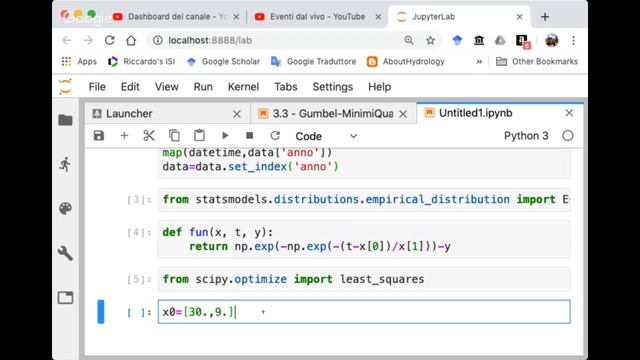Open Riccardo's ISI bookmark
Viewport: 640px width, 360px height.
pyautogui.click(x=141, y=62)
